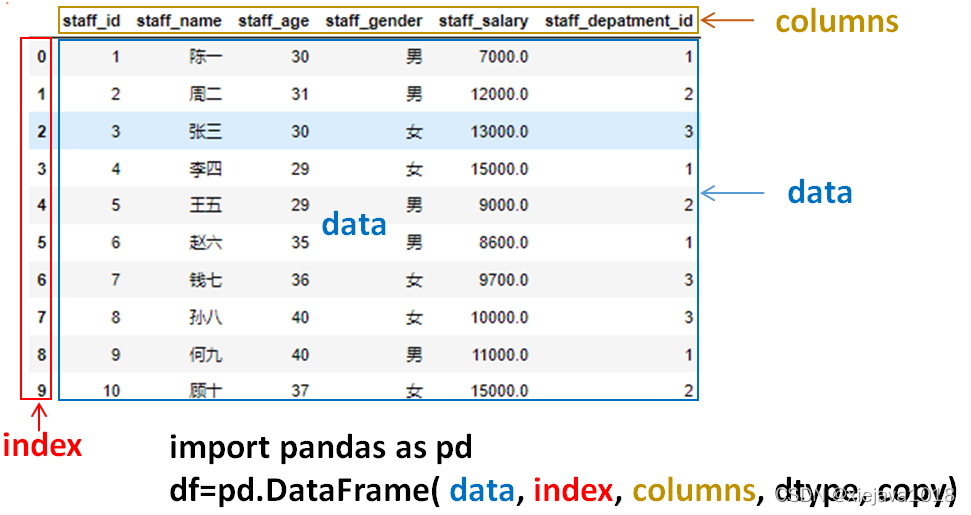Click the staff_id column header

(91, 21)
